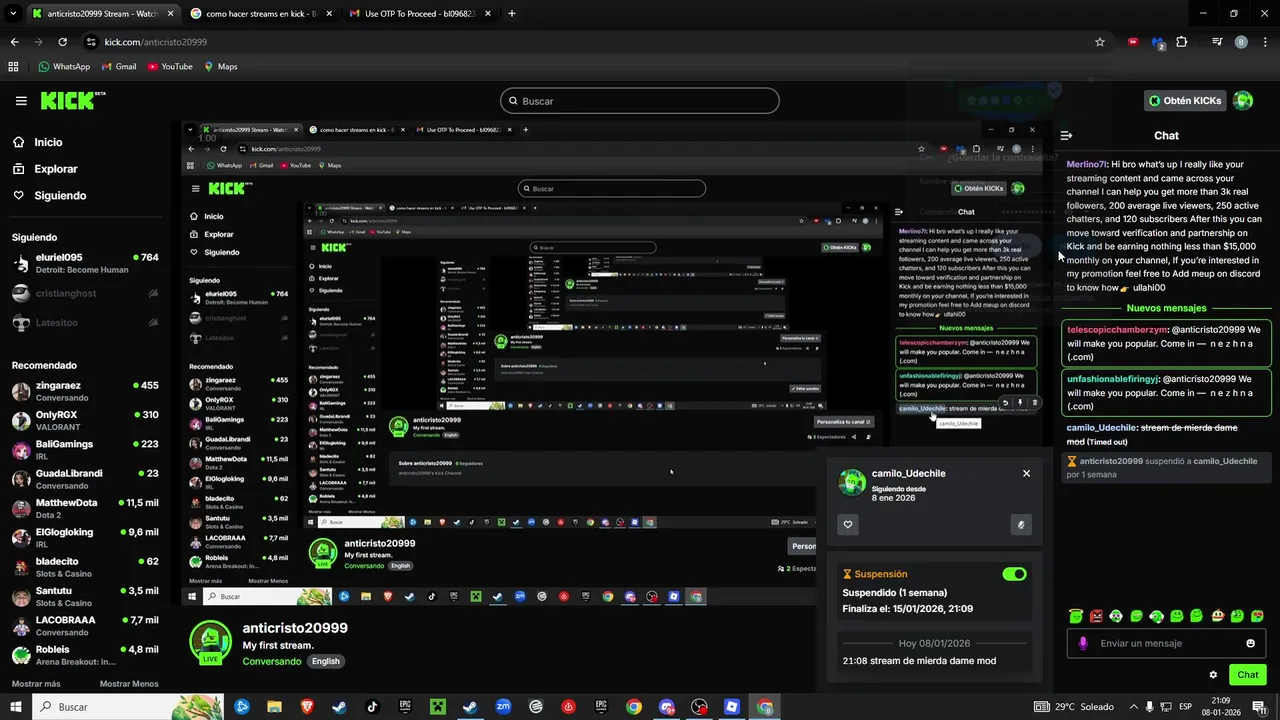The height and width of the screenshot is (720, 1280).
Task: Click the Conversando category link
Action: (271, 661)
